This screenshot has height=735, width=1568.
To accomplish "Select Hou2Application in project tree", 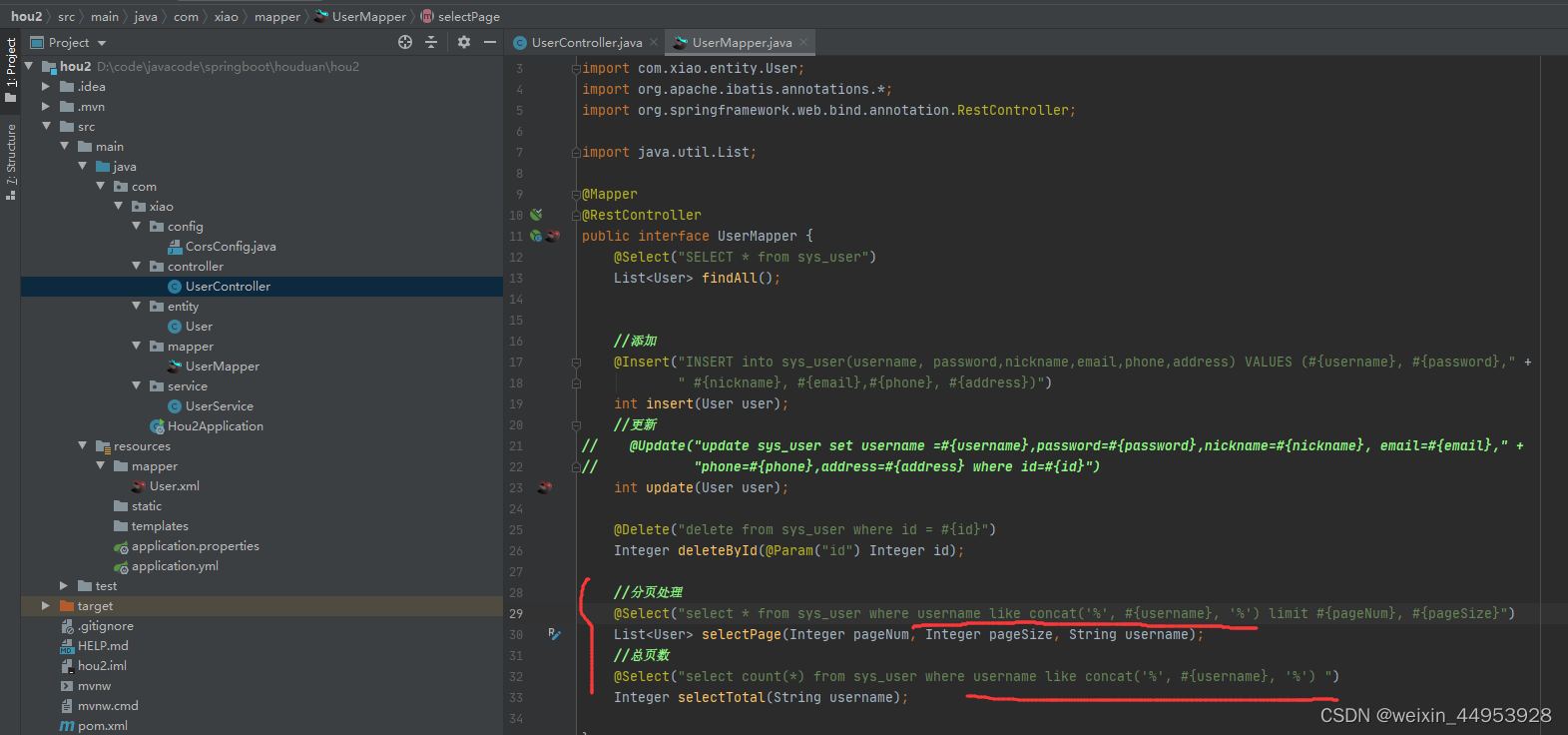I will click(x=215, y=425).
